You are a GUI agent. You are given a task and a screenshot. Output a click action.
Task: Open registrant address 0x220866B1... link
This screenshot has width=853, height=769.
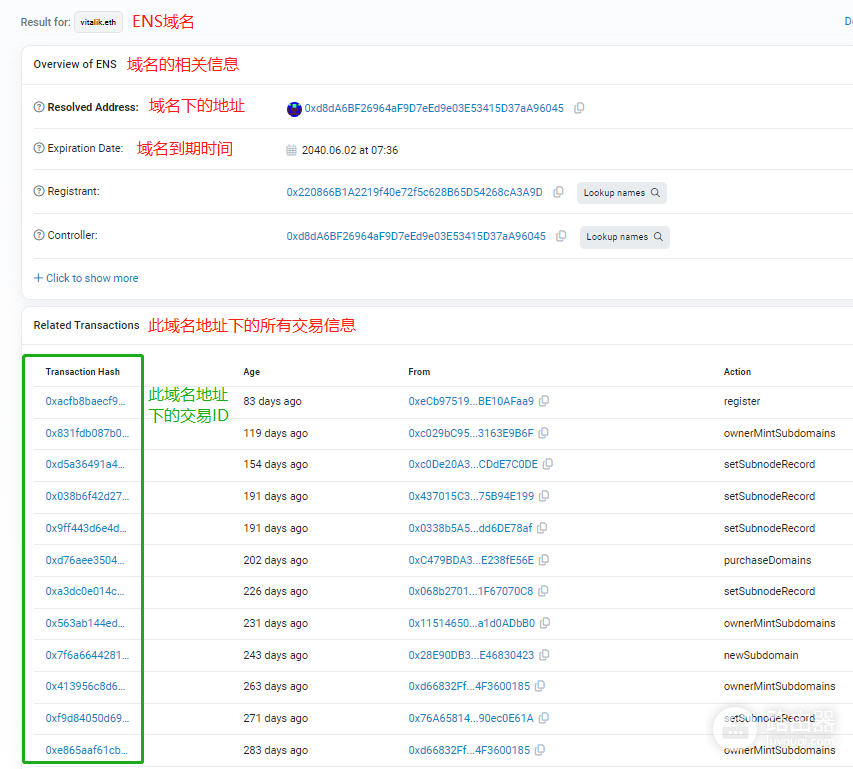(x=415, y=192)
